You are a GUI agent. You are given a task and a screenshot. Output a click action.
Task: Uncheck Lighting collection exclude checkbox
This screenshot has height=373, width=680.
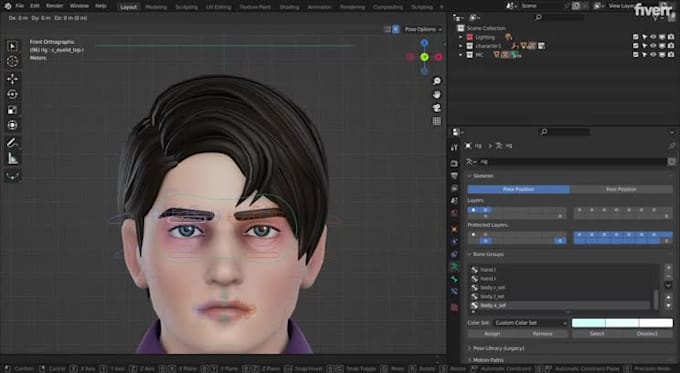(x=636, y=37)
